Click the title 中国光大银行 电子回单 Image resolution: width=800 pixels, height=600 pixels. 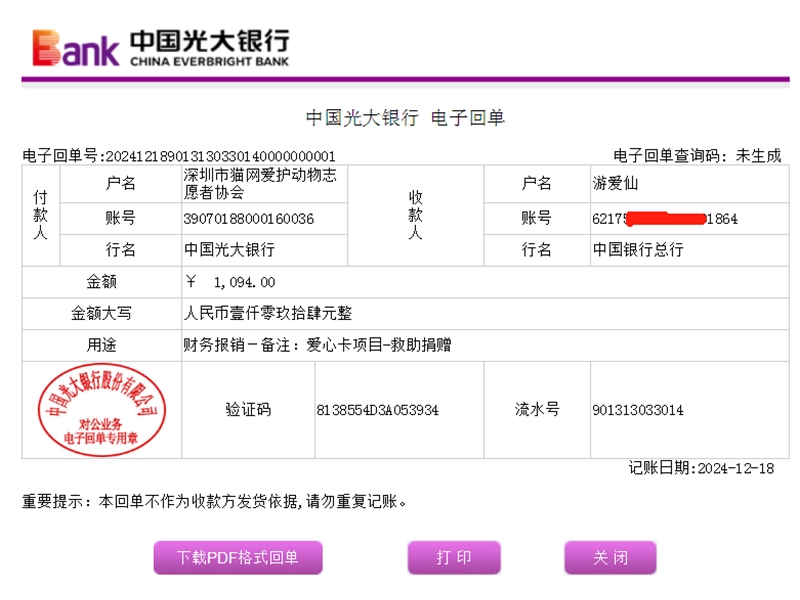click(405, 118)
